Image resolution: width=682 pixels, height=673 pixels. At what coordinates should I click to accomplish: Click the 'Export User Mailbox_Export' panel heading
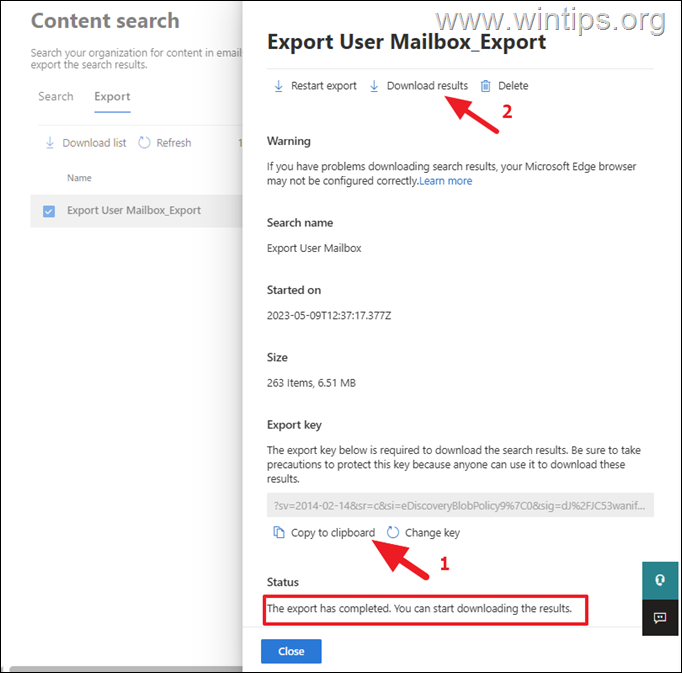406,42
